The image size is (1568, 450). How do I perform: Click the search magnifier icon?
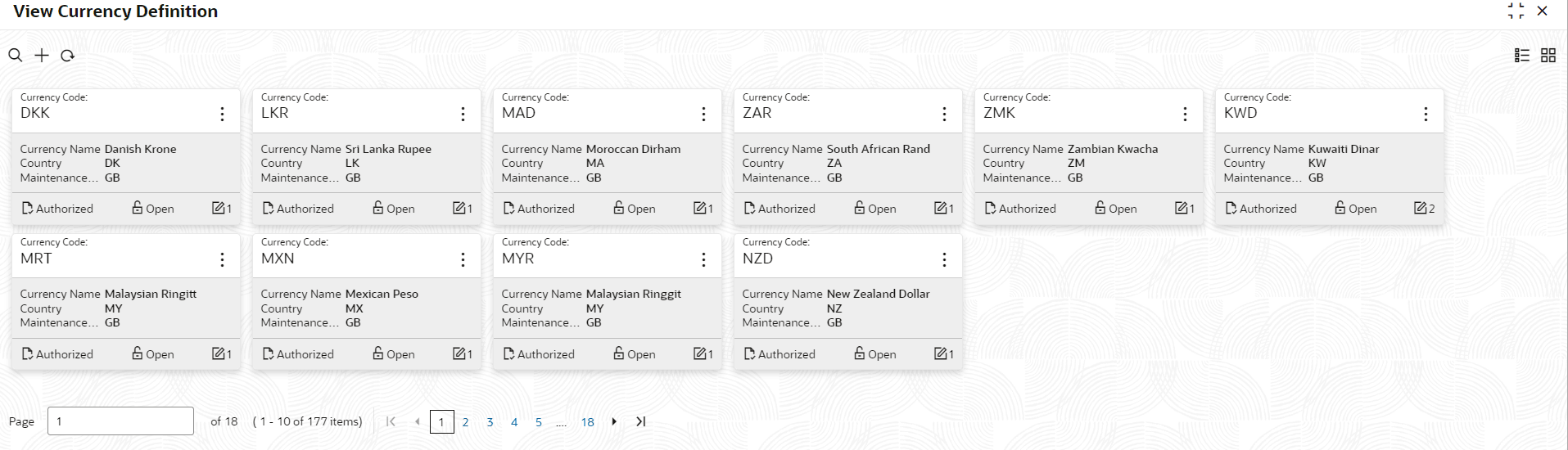pos(16,56)
